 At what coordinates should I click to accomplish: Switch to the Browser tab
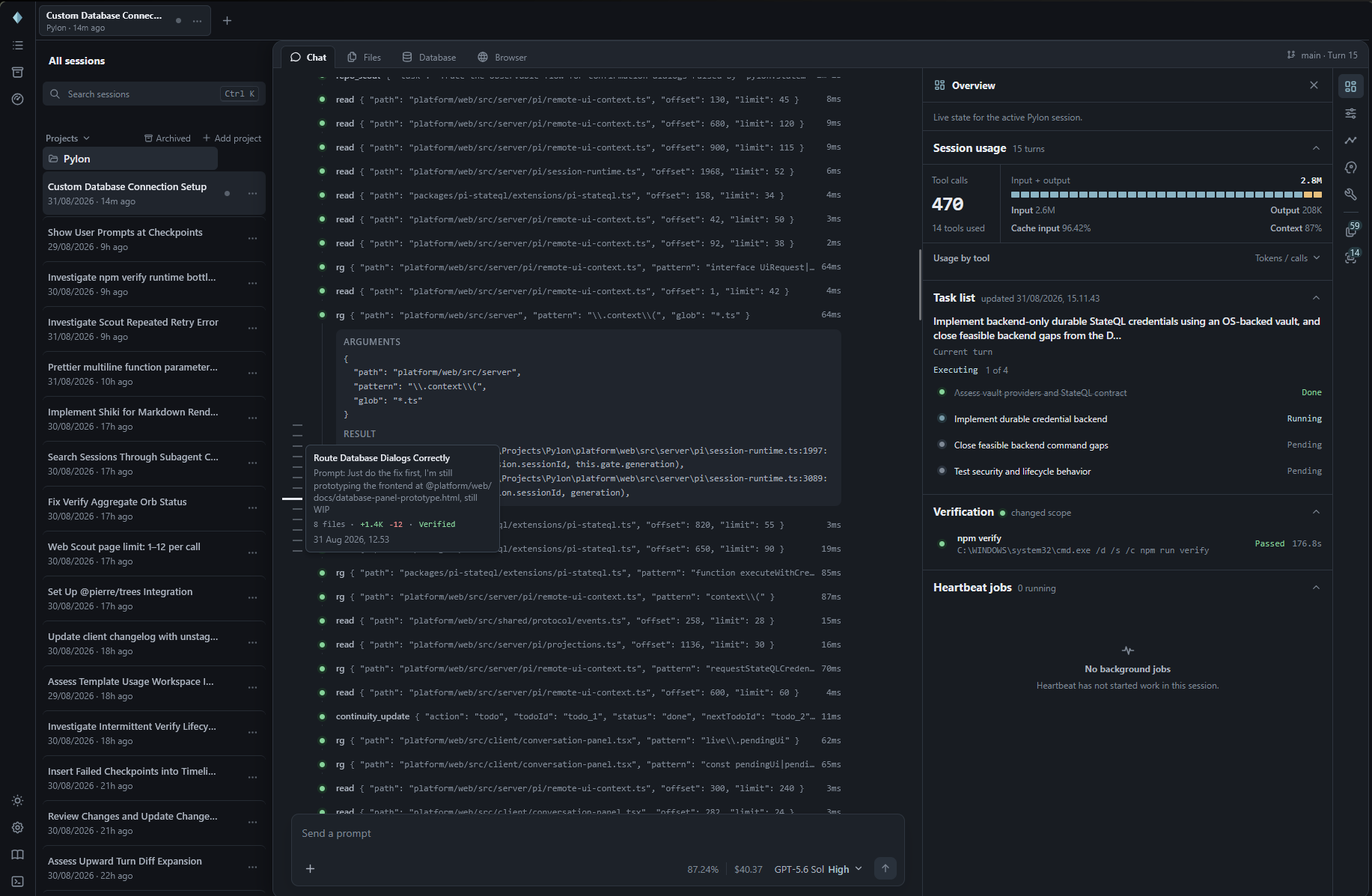[502, 58]
